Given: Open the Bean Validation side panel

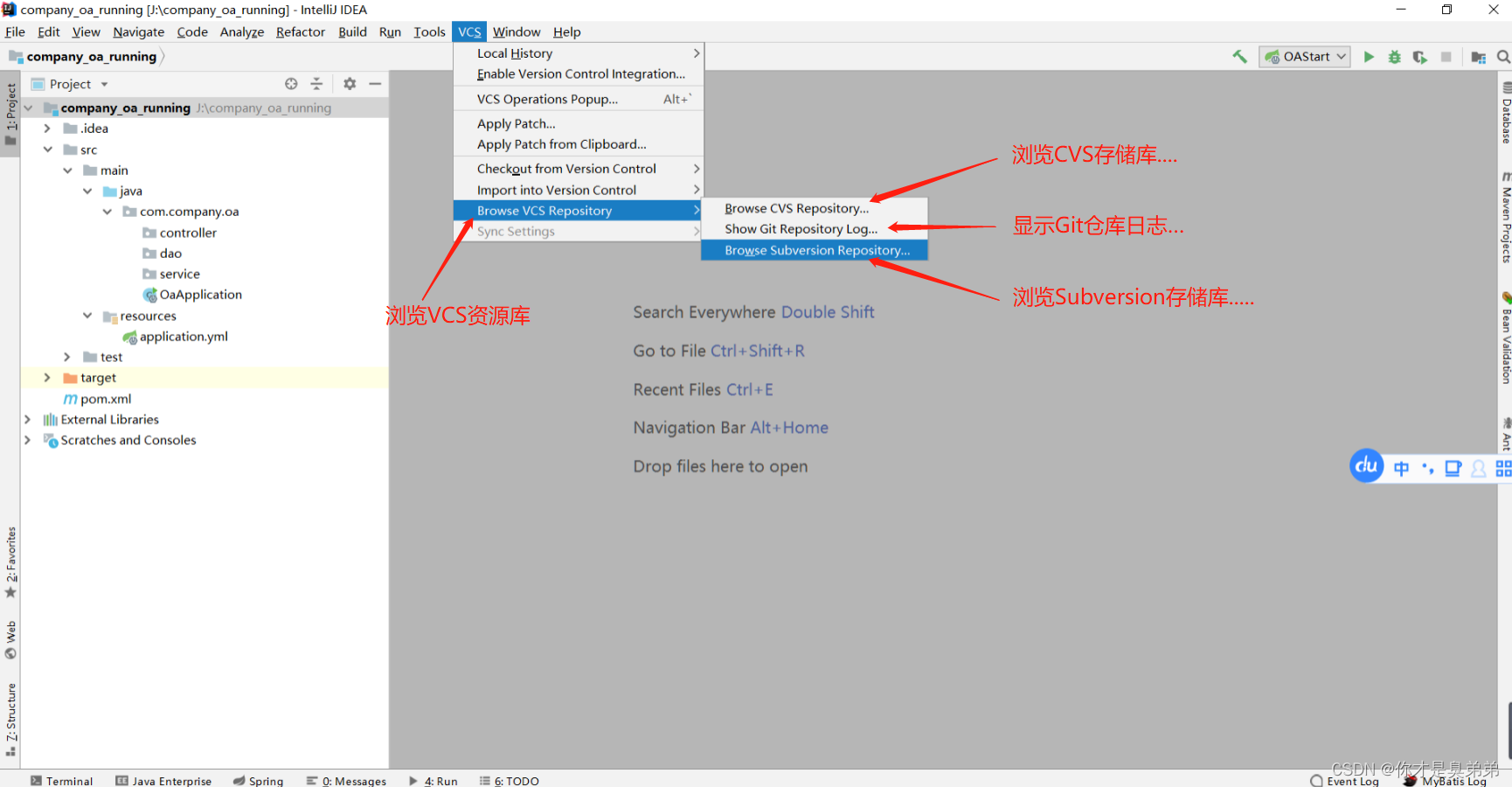Looking at the screenshot, I should pyautogui.click(x=1506, y=339).
